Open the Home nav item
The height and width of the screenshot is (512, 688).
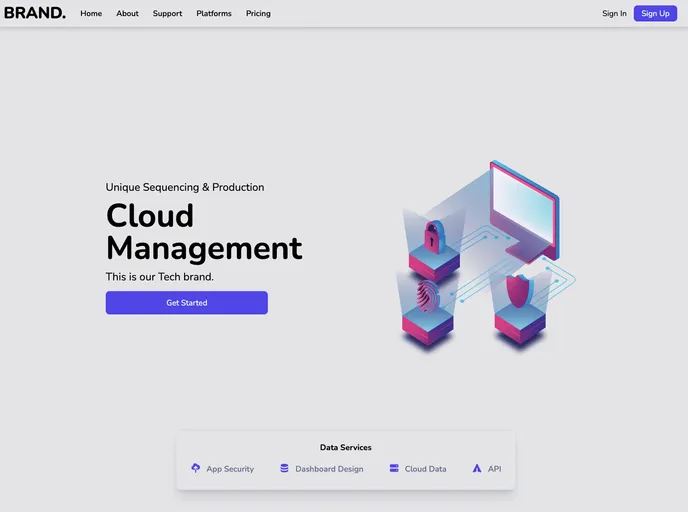(91, 14)
